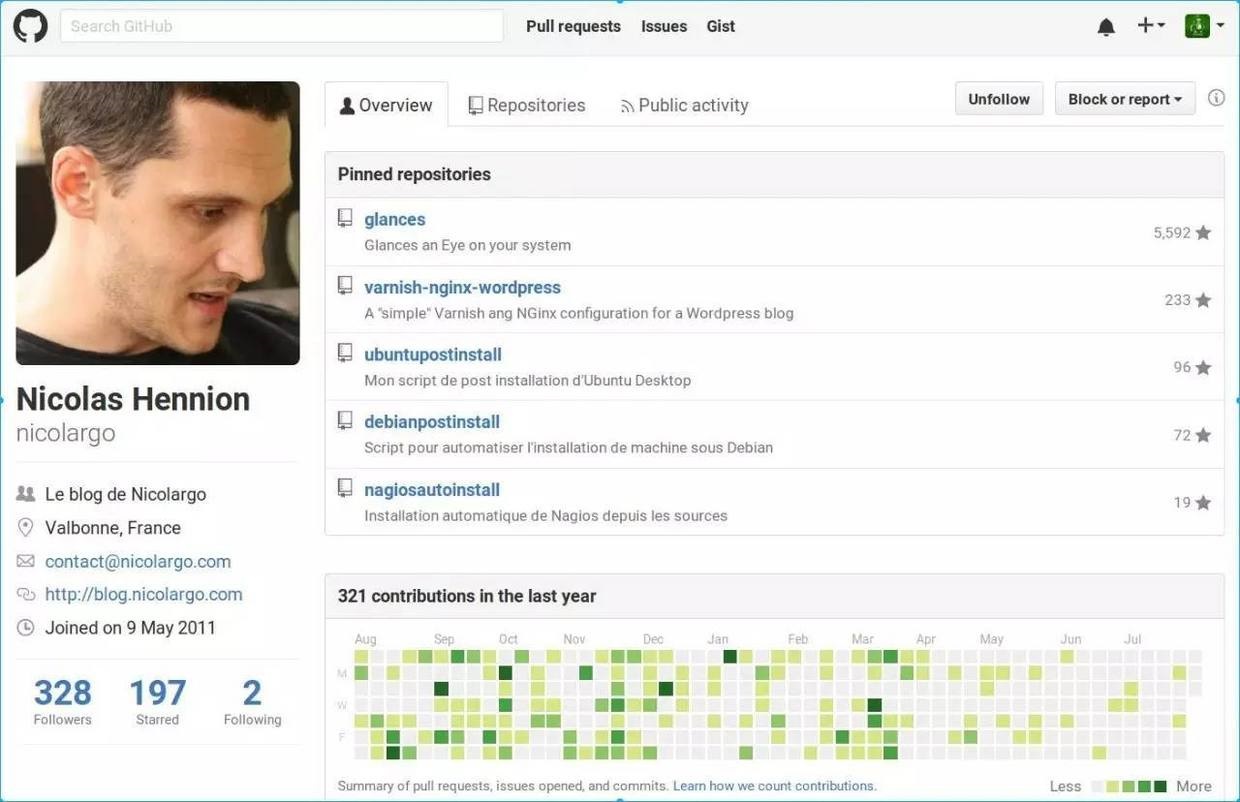
Task: Open the notifications bell
Action: (x=1106, y=27)
